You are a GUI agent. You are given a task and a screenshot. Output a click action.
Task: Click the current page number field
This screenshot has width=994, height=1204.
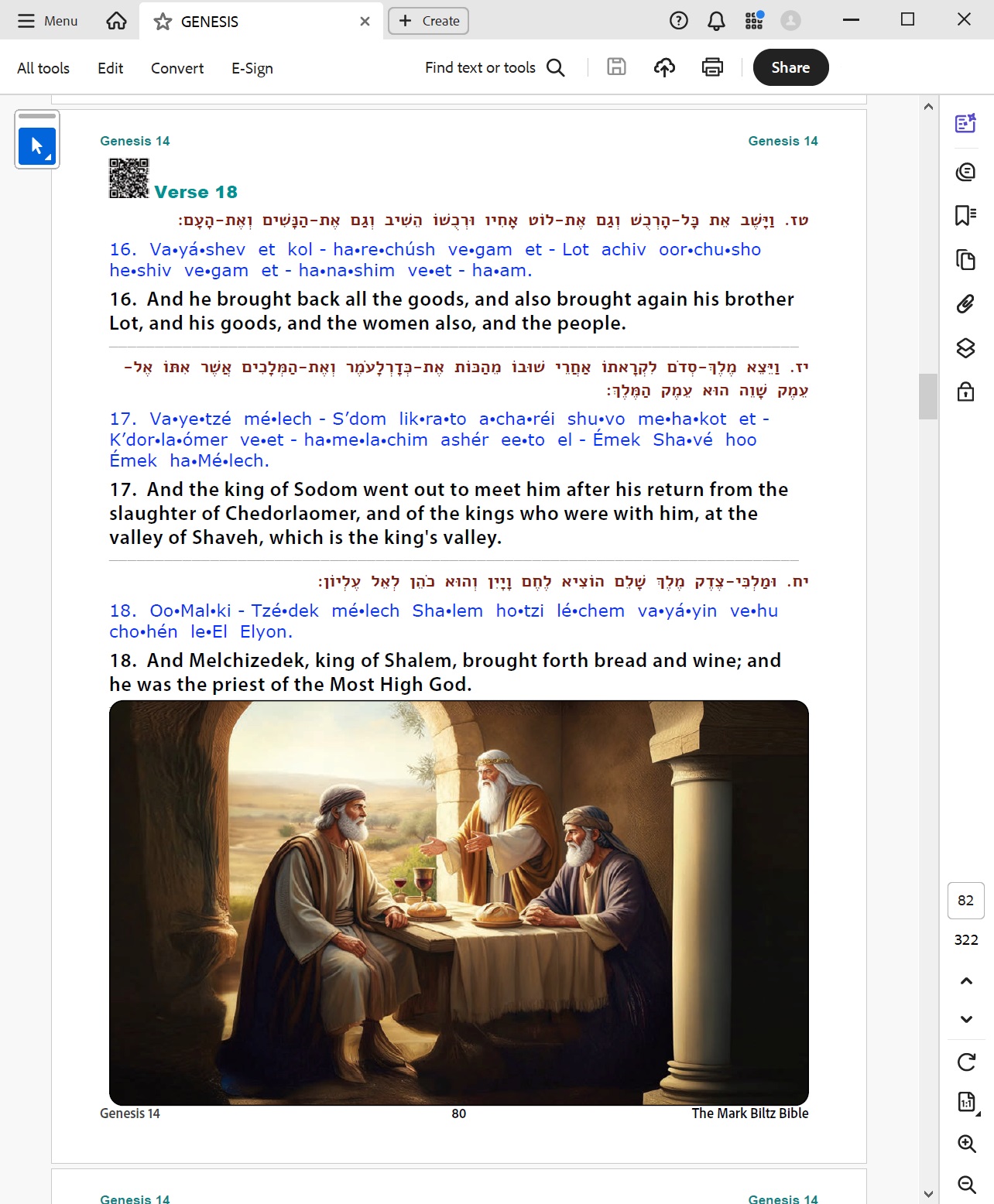point(965,901)
